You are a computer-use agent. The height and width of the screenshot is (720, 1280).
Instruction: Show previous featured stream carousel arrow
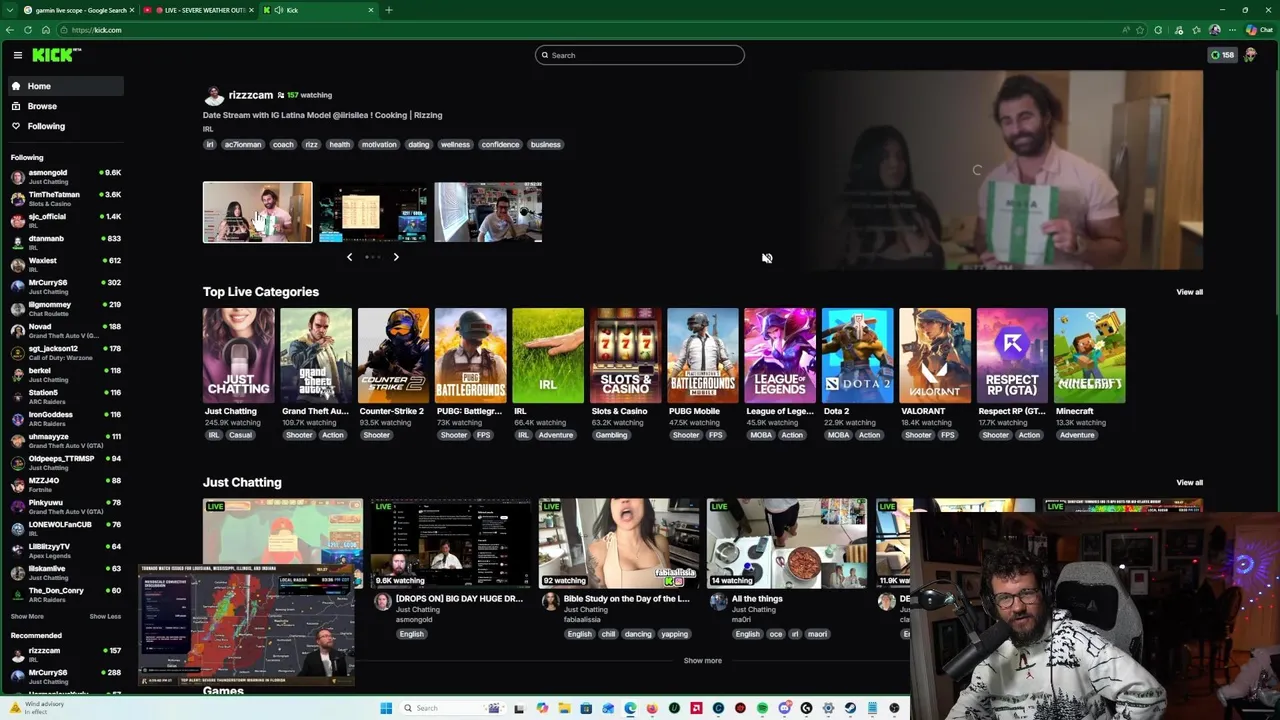point(349,257)
